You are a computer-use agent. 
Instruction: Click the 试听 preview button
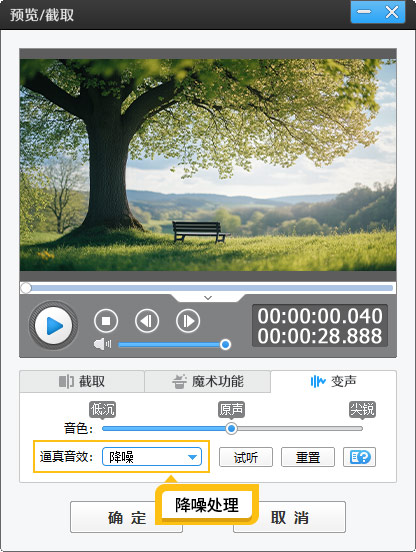point(246,457)
